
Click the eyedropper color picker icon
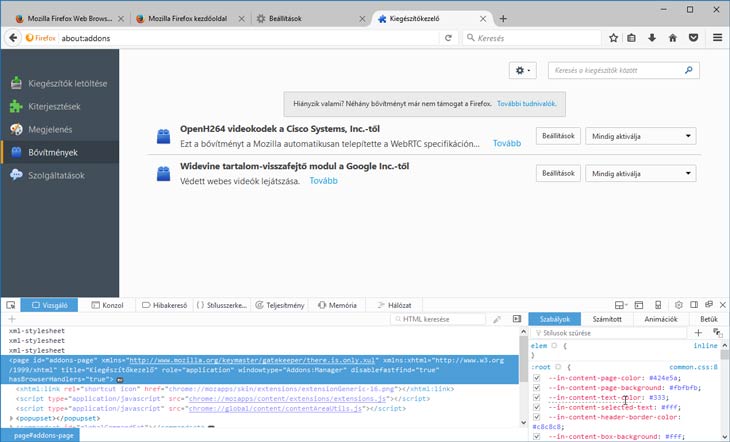(x=497, y=319)
